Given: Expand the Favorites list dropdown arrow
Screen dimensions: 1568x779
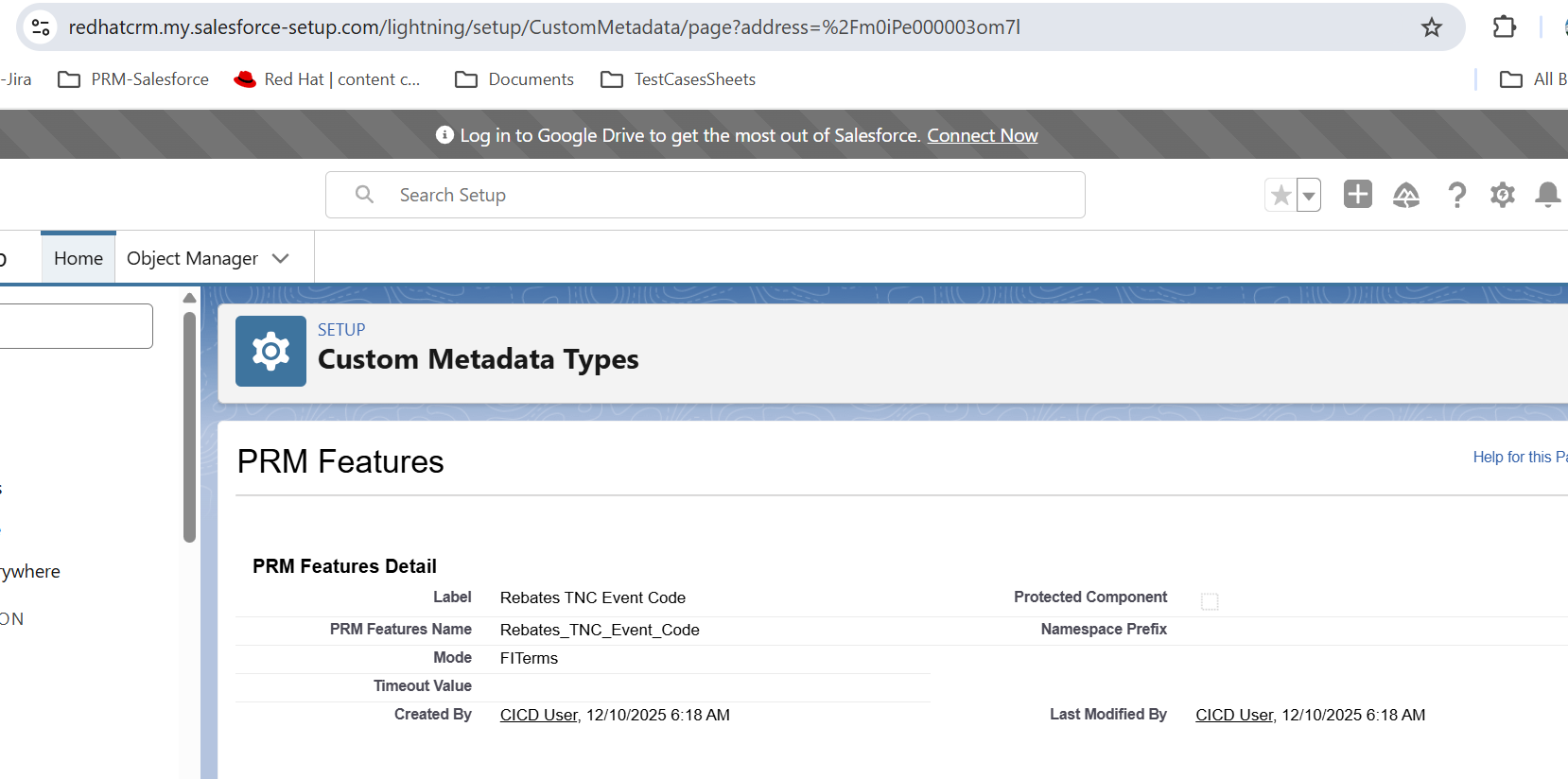Looking at the screenshot, I should (x=1309, y=196).
